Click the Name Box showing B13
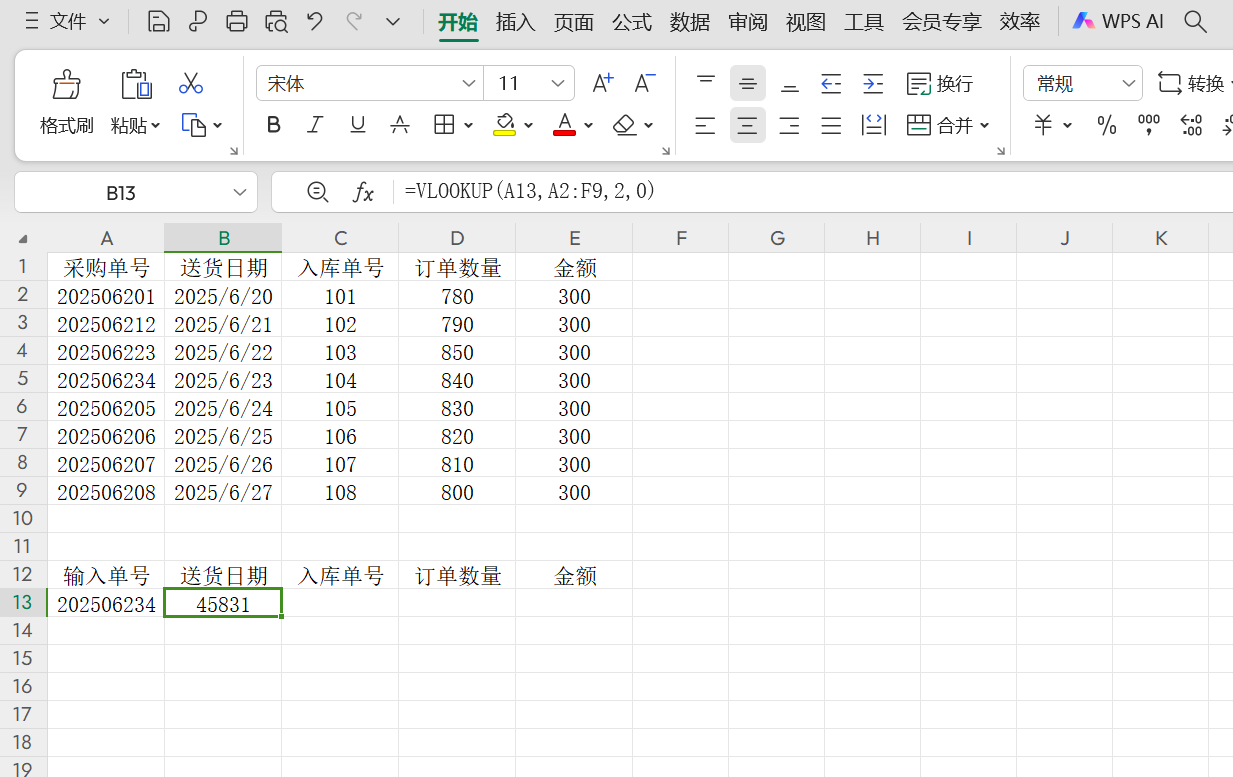 [x=120, y=191]
